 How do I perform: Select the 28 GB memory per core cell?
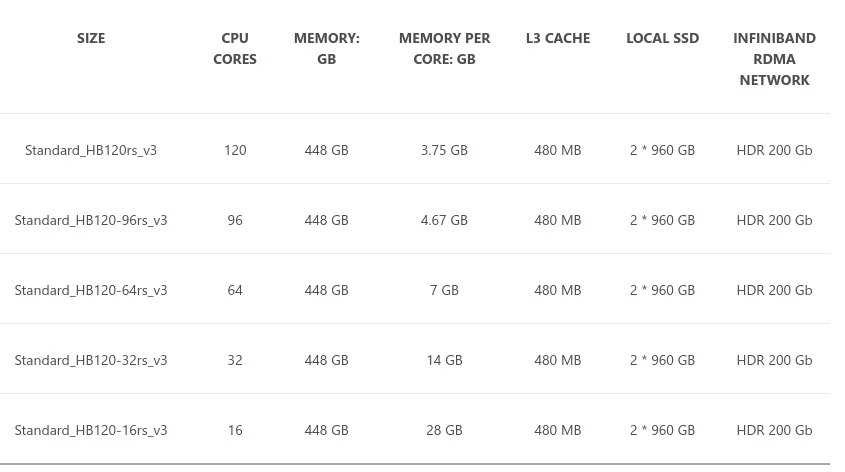click(444, 430)
